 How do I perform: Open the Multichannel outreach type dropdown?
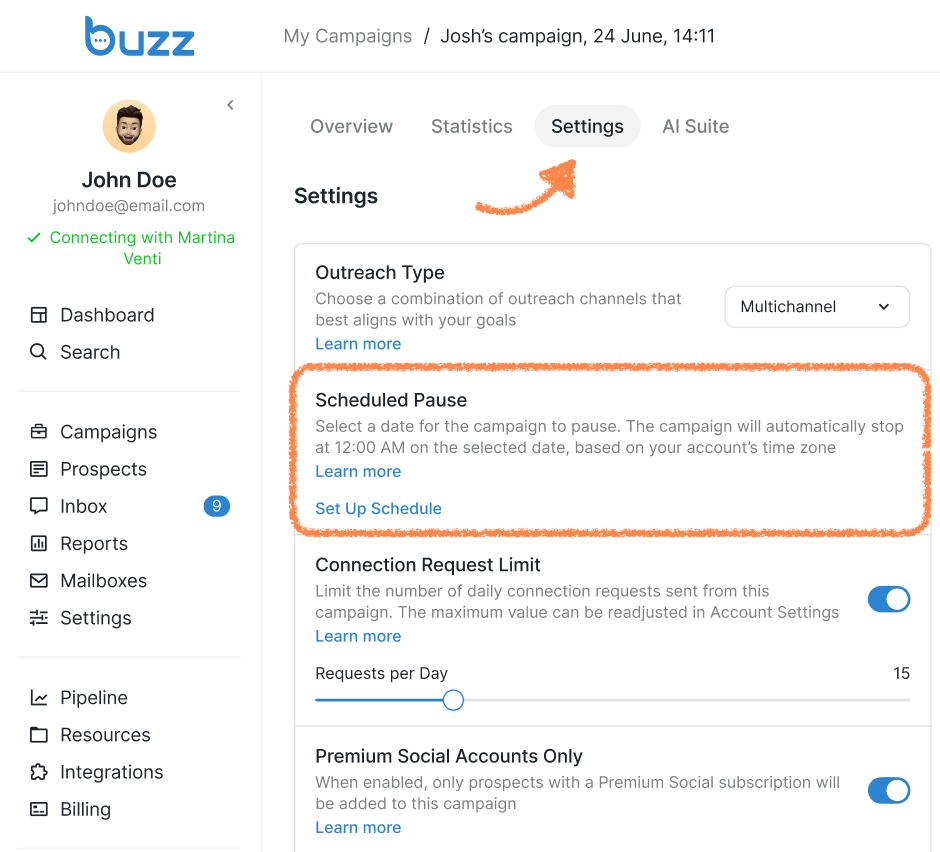[816, 307]
